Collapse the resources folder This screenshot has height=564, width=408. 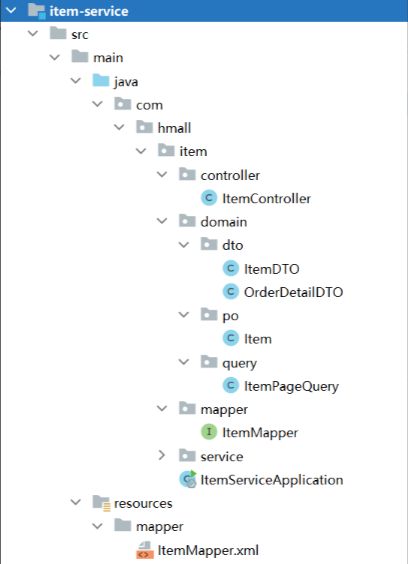[x=76, y=502]
